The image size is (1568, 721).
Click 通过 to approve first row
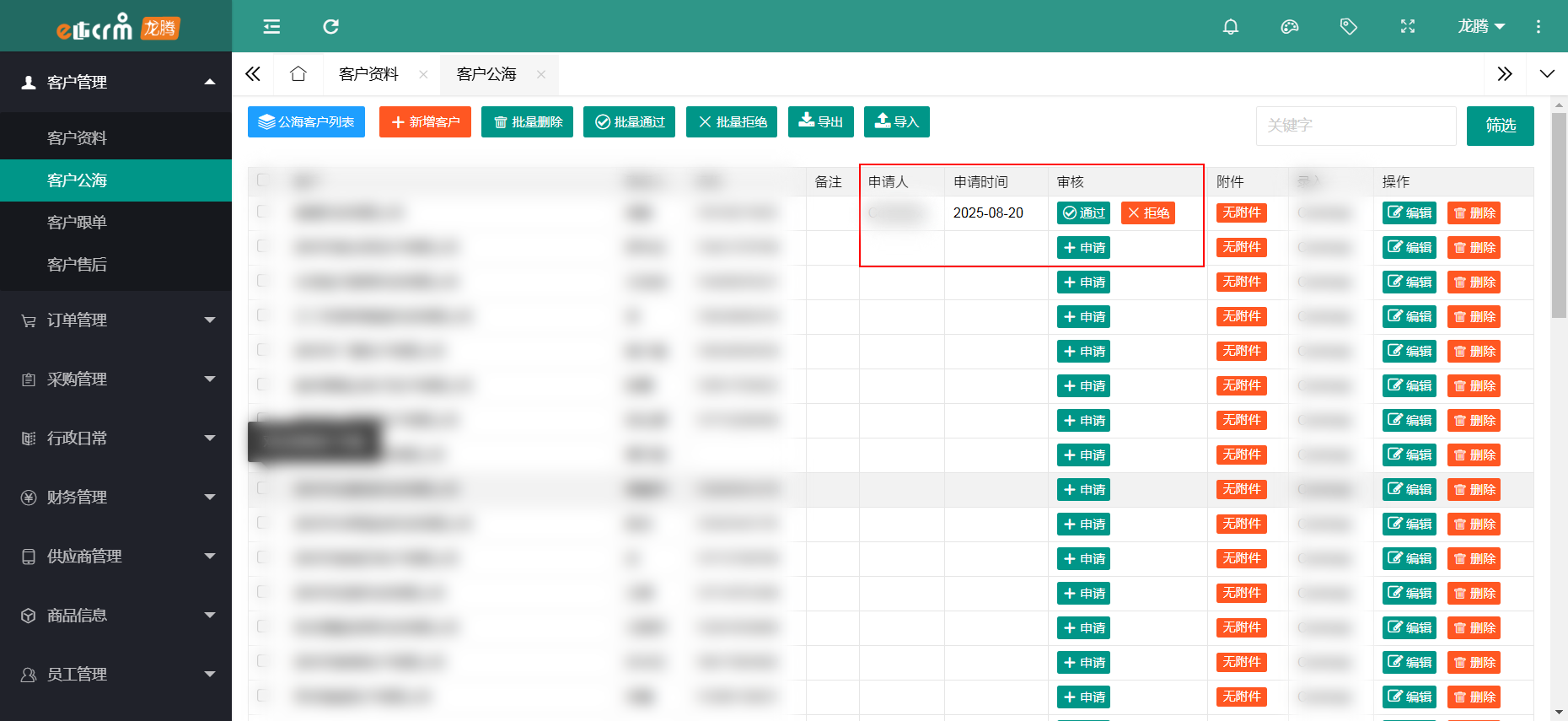pyautogui.click(x=1083, y=213)
